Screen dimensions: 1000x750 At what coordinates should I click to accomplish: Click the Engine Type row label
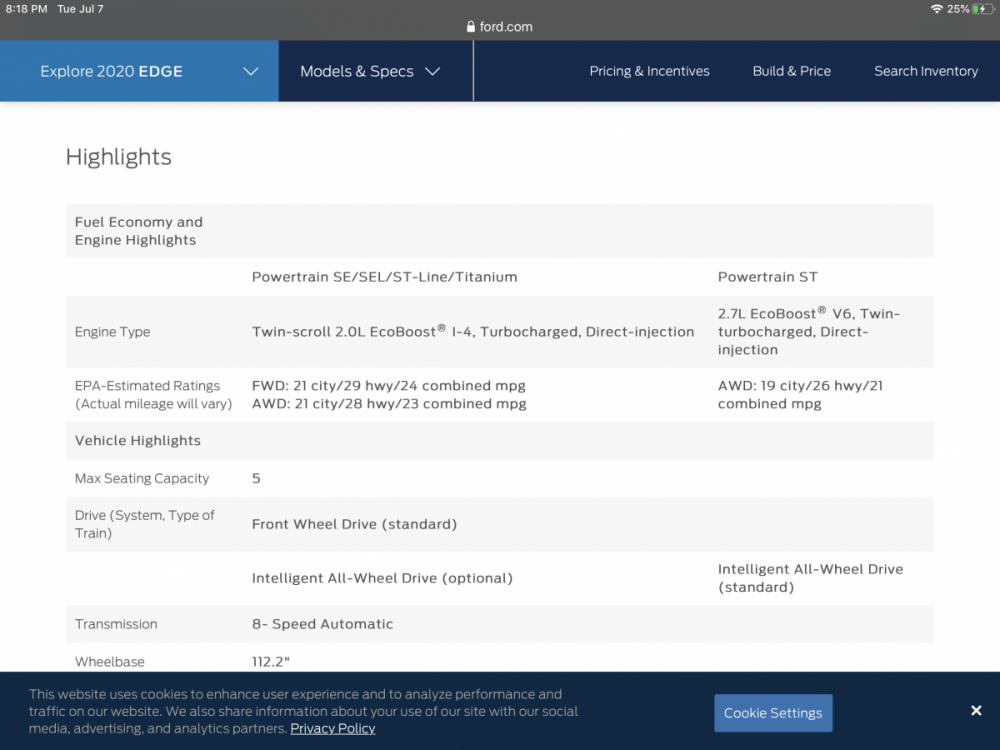click(112, 332)
